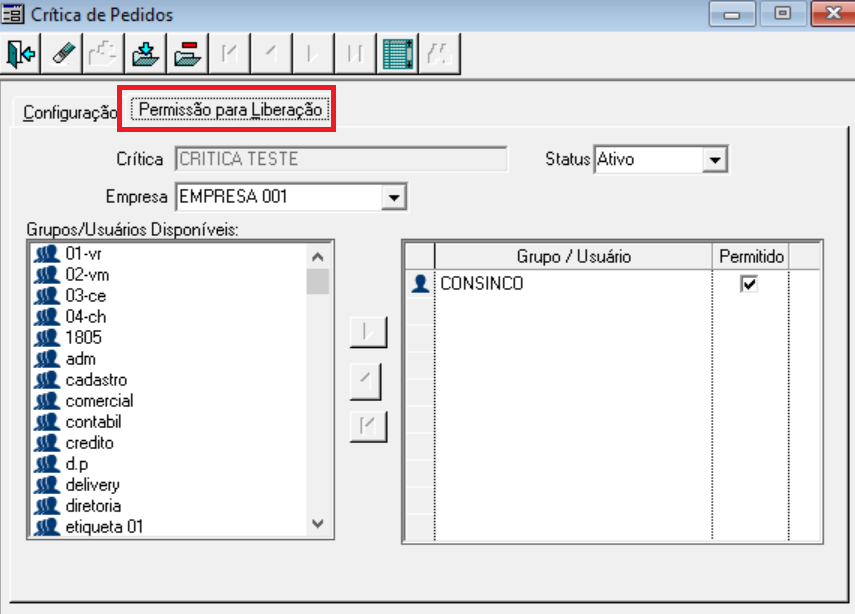
Task: Select group 04-ch in available list
Action: (x=86, y=317)
